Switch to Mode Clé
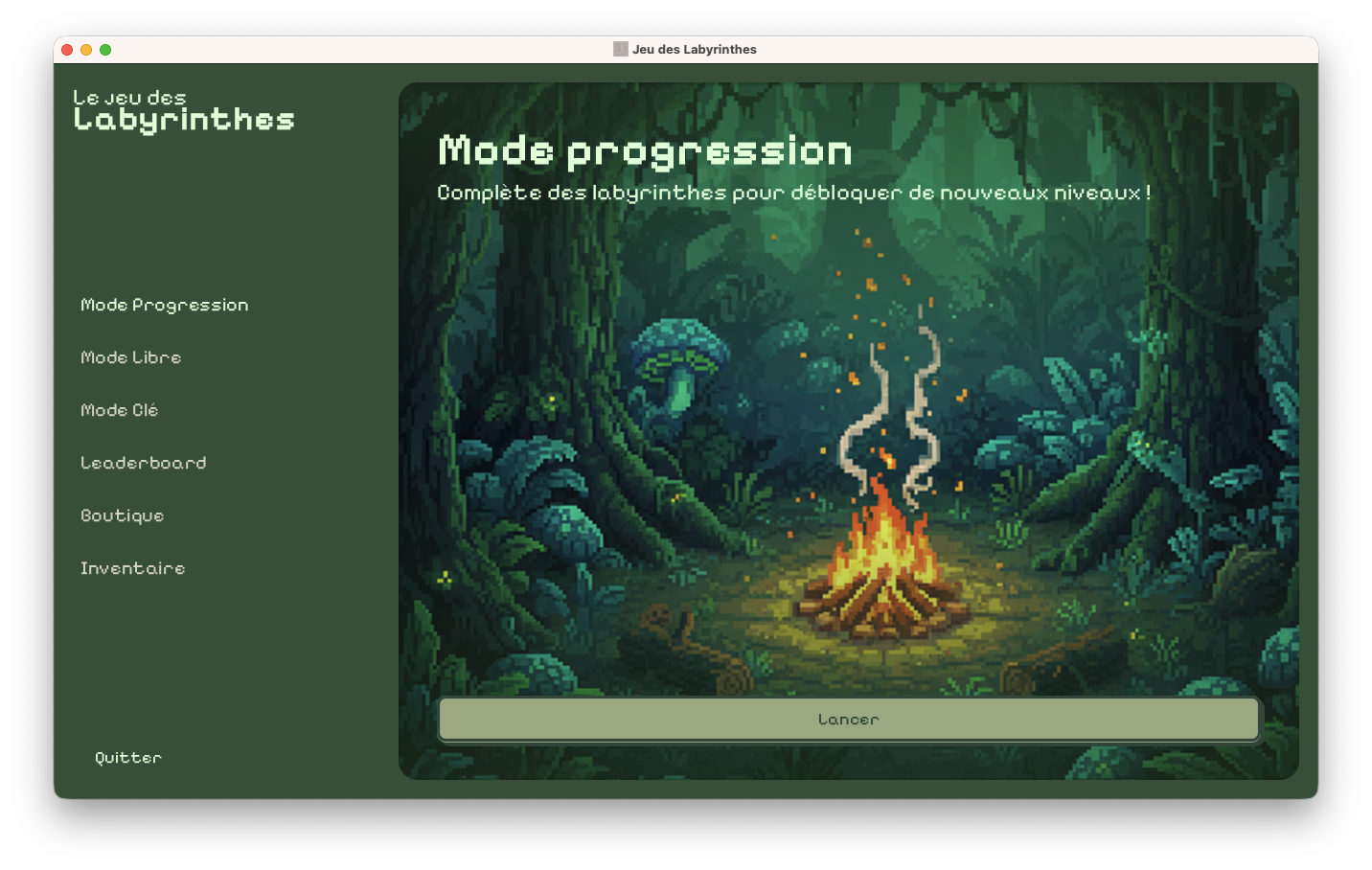The width and height of the screenshot is (1372, 870). click(119, 410)
